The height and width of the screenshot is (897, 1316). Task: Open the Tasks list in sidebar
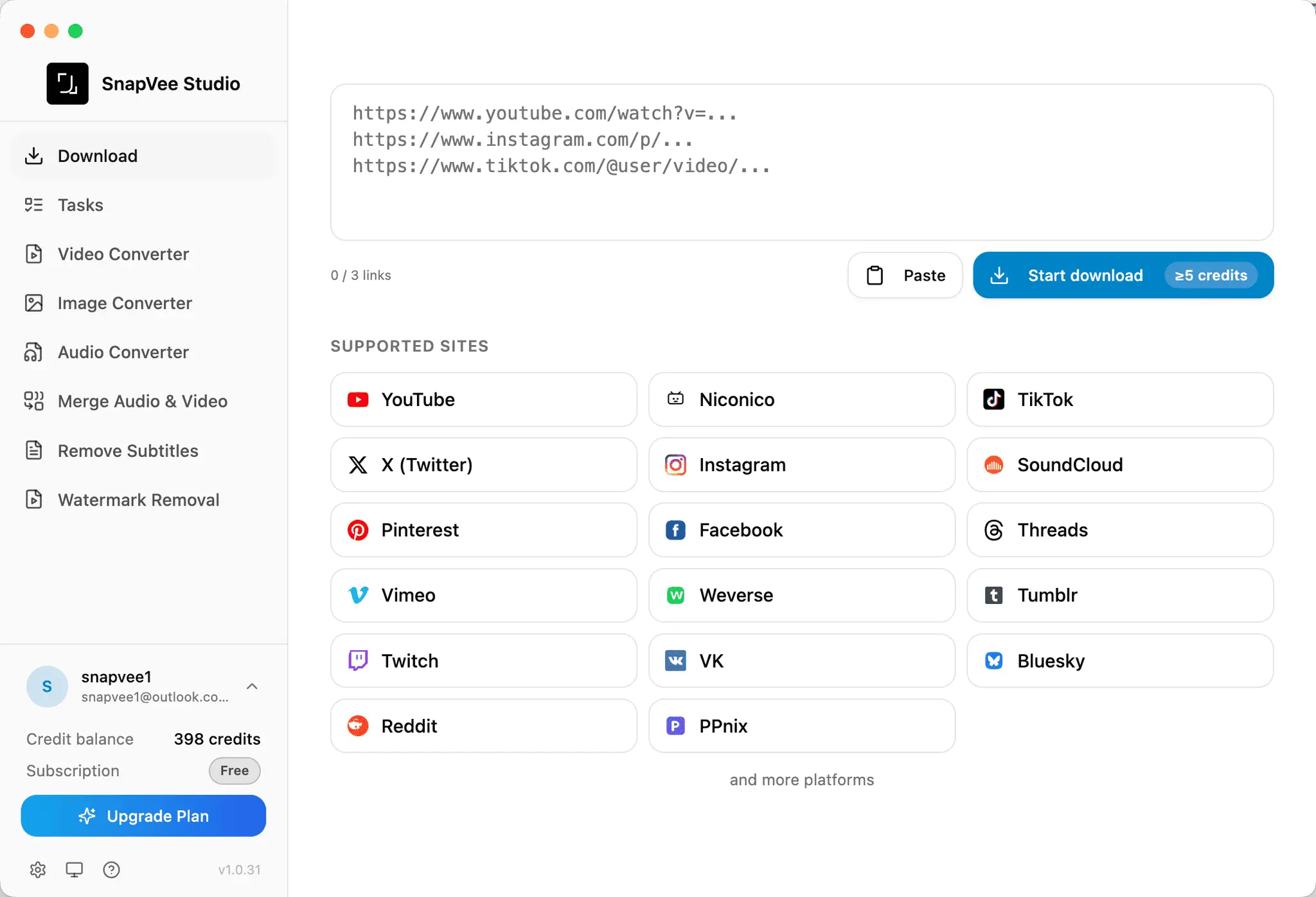pos(143,205)
